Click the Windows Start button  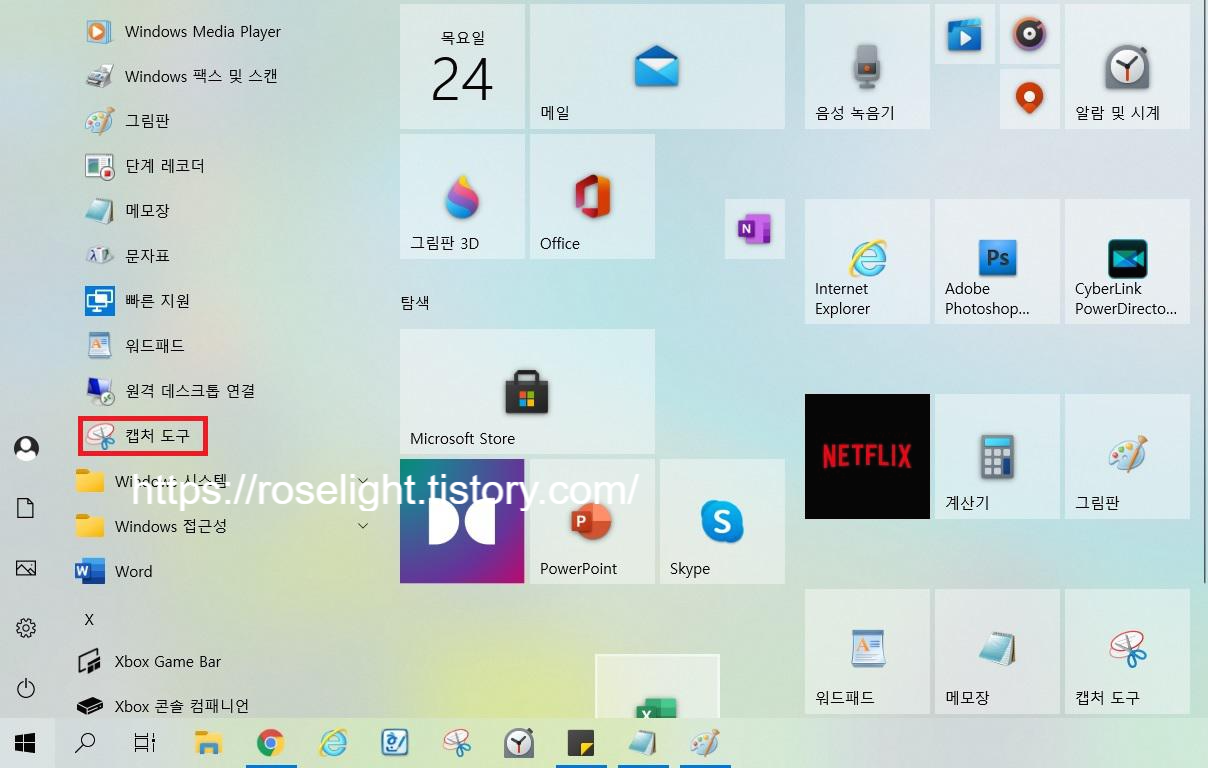click(x=26, y=743)
